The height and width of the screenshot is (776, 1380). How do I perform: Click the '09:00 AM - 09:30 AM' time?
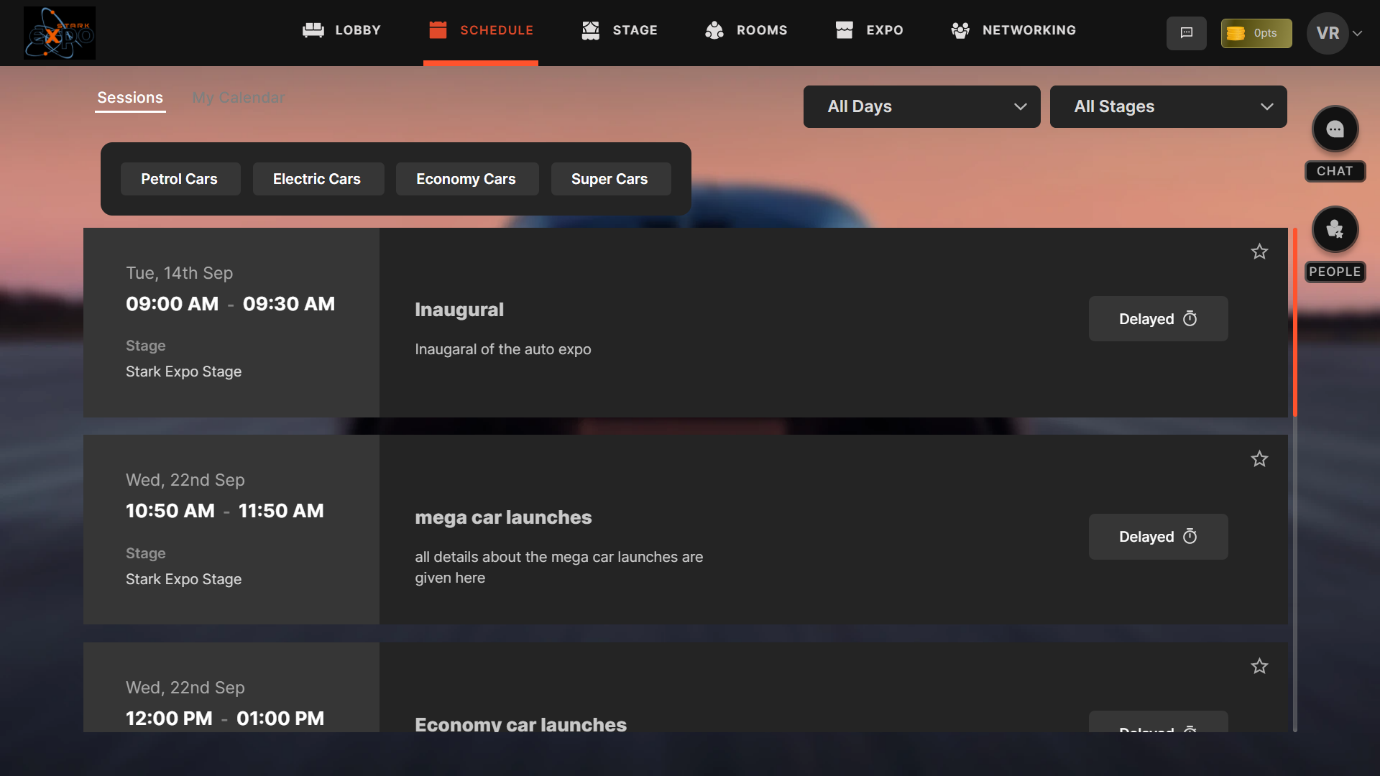coord(230,304)
